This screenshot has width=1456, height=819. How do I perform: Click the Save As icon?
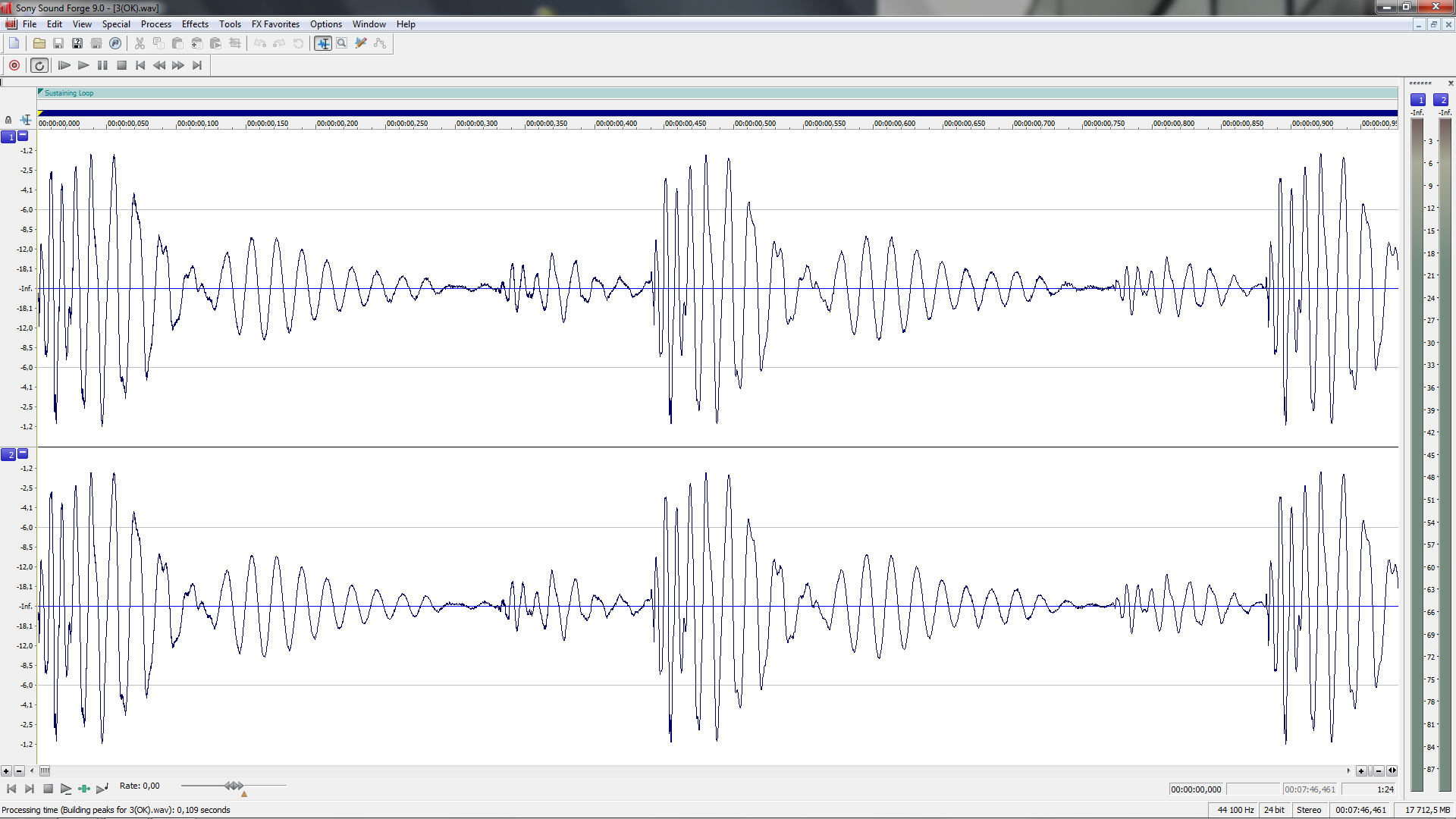tap(77, 43)
